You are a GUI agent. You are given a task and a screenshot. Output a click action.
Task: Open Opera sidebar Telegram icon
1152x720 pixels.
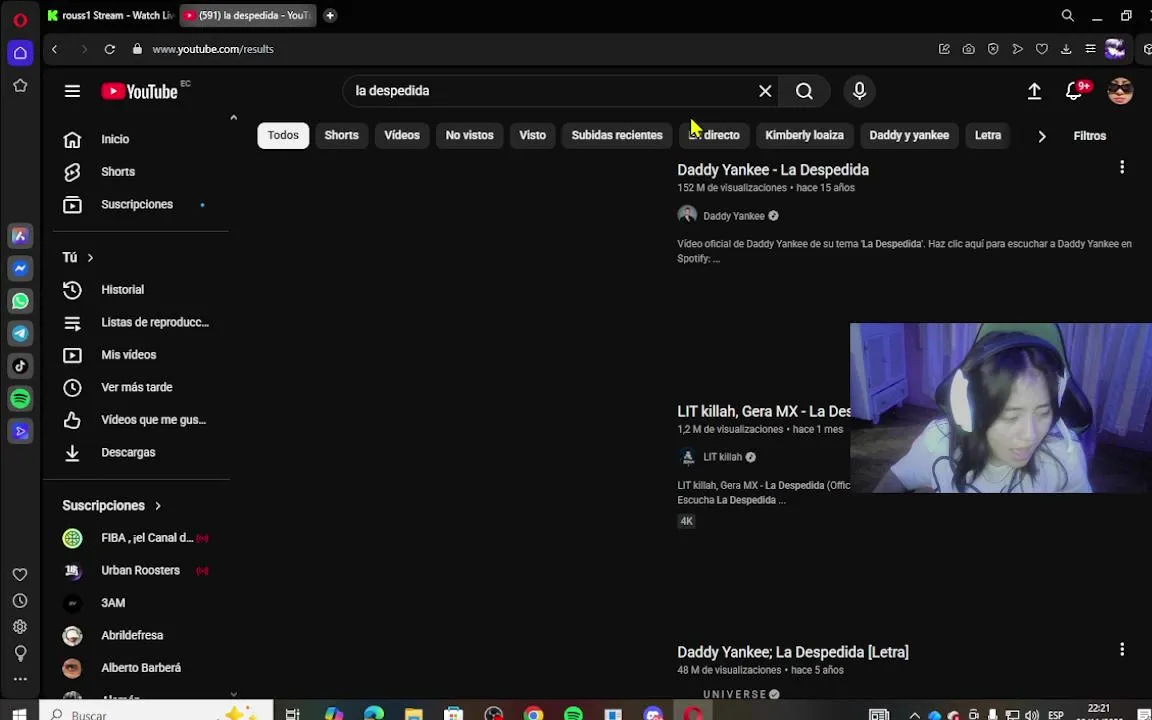coord(21,334)
